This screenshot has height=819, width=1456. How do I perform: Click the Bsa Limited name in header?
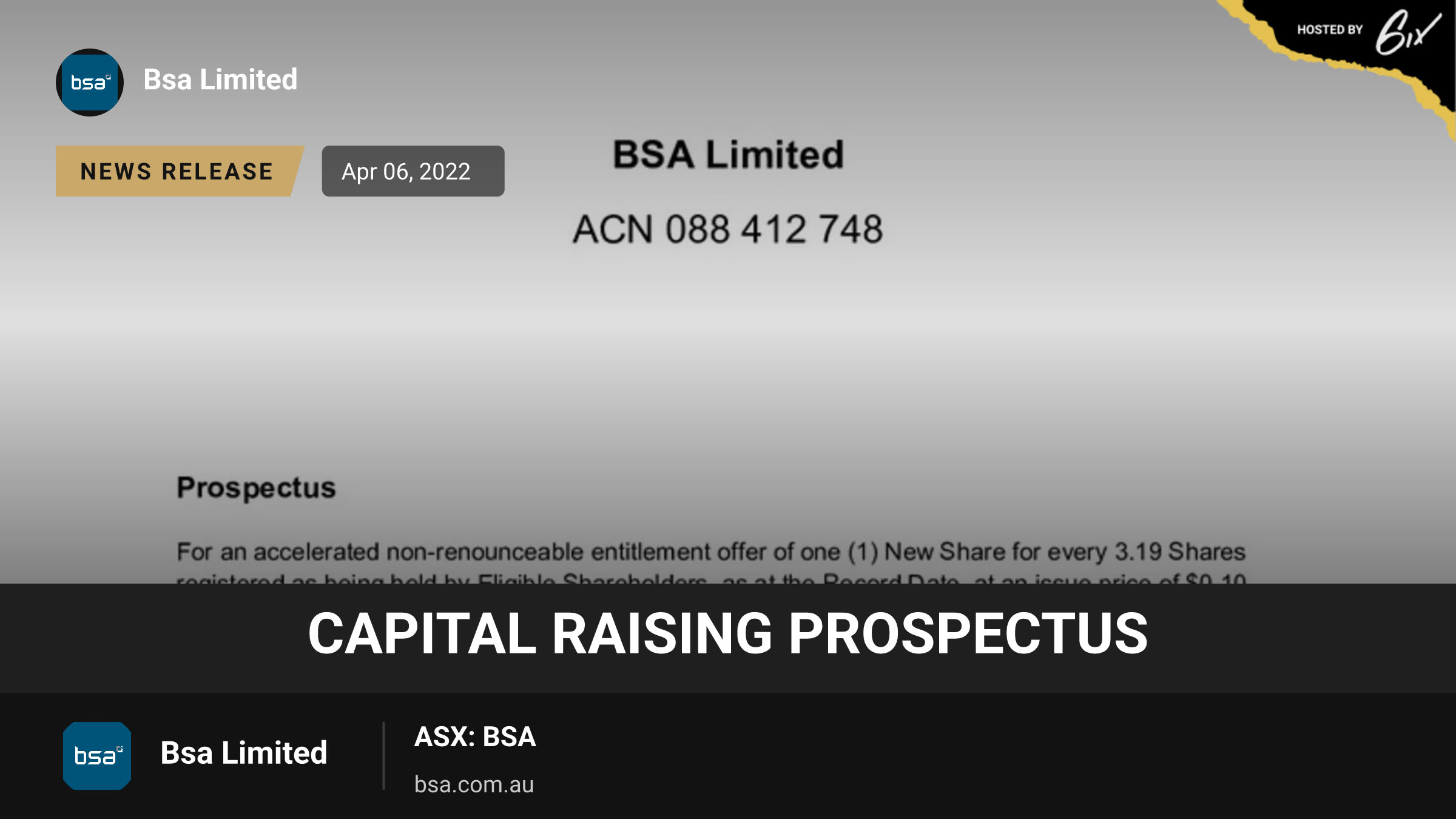coord(220,79)
